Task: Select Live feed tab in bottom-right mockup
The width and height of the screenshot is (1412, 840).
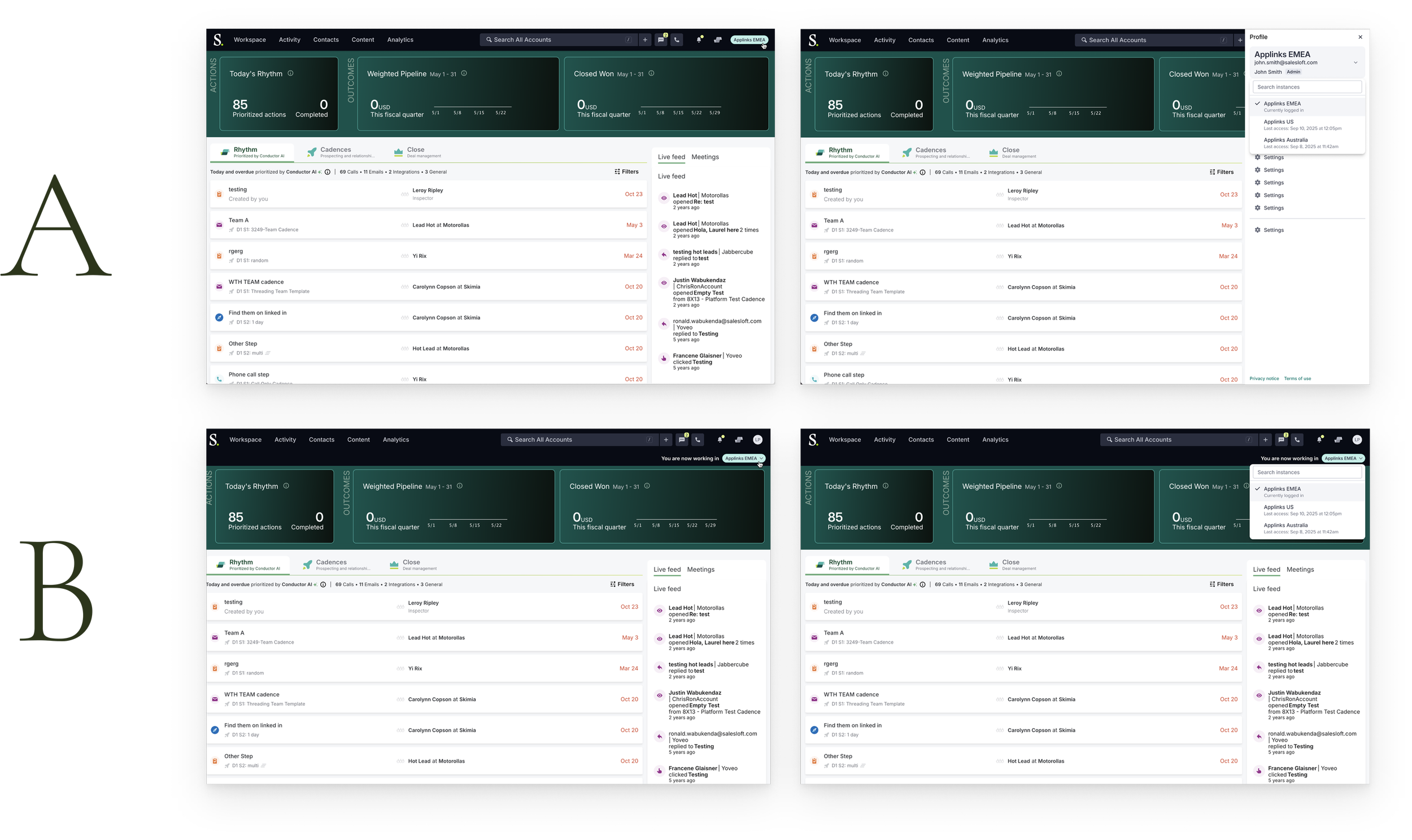Action: [x=1266, y=569]
